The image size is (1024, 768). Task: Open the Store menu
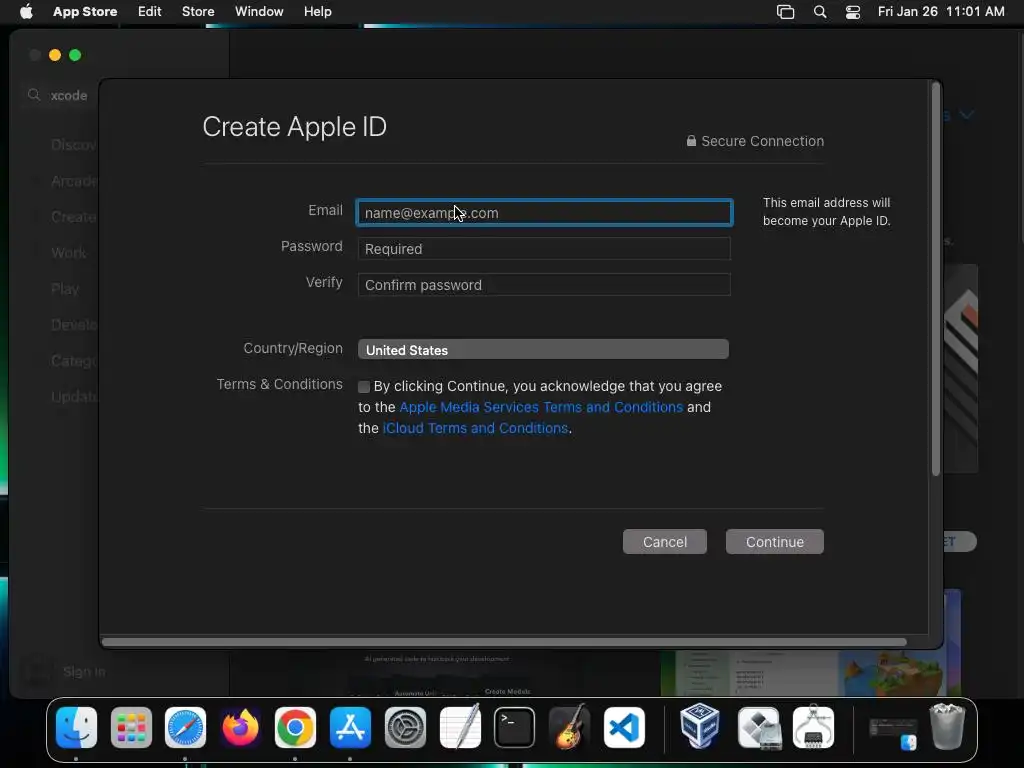click(x=198, y=12)
